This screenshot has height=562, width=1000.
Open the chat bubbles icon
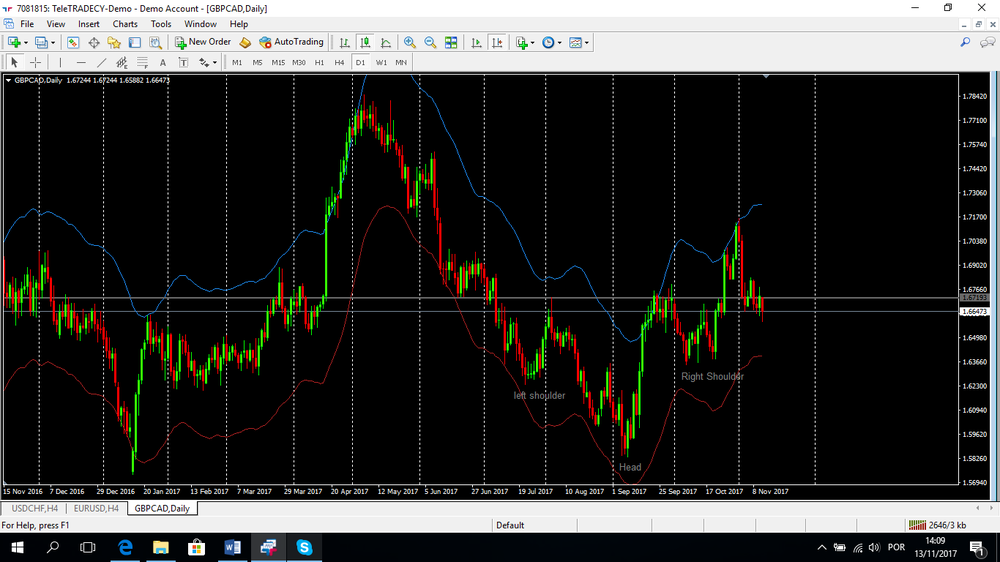point(987,42)
